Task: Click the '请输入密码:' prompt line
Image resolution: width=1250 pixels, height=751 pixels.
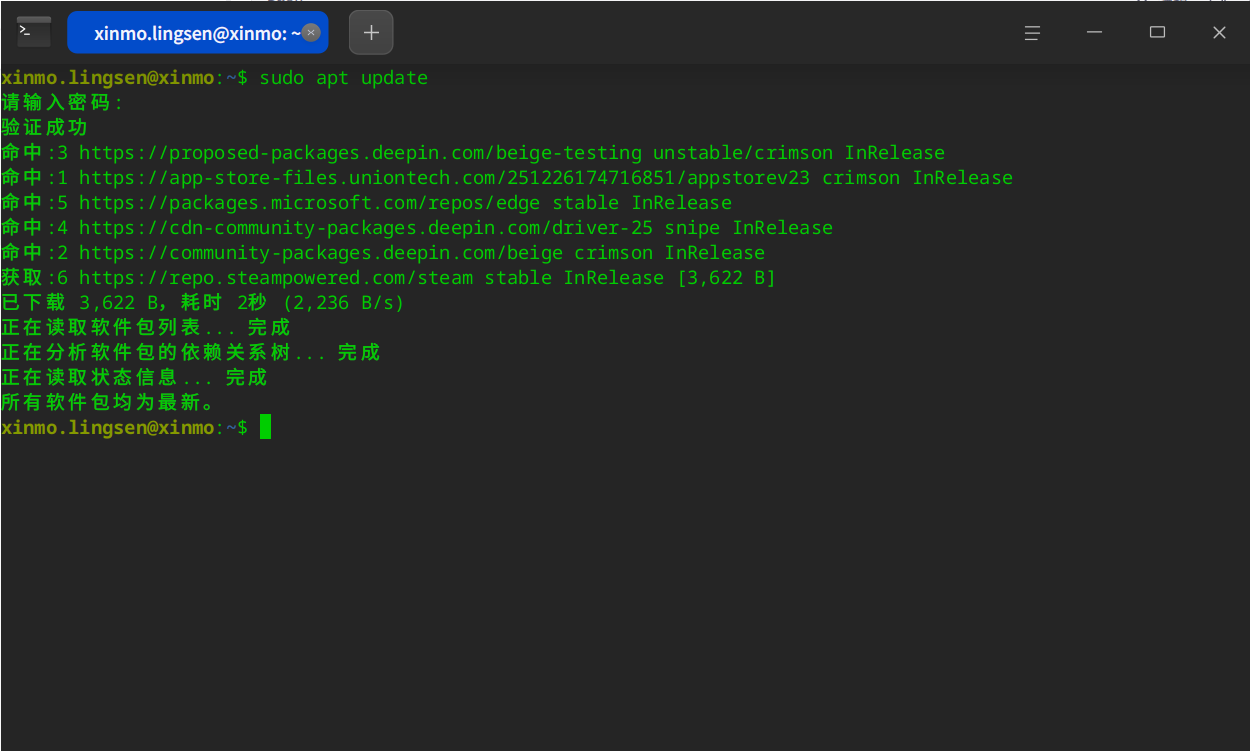Action: (62, 103)
